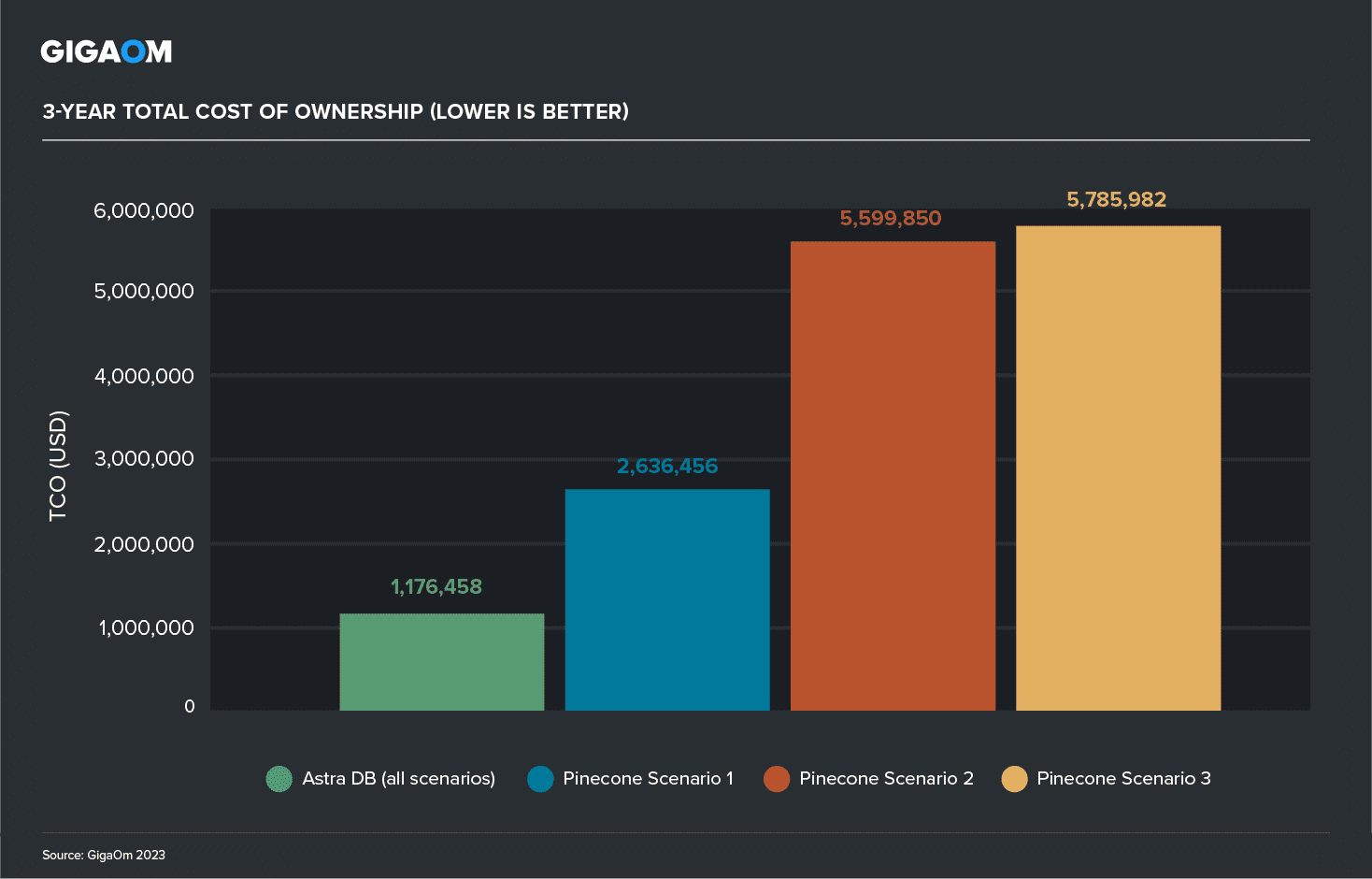1372x879 pixels.
Task: Click the 5,599,850 data label
Action: (x=891, y=219)
